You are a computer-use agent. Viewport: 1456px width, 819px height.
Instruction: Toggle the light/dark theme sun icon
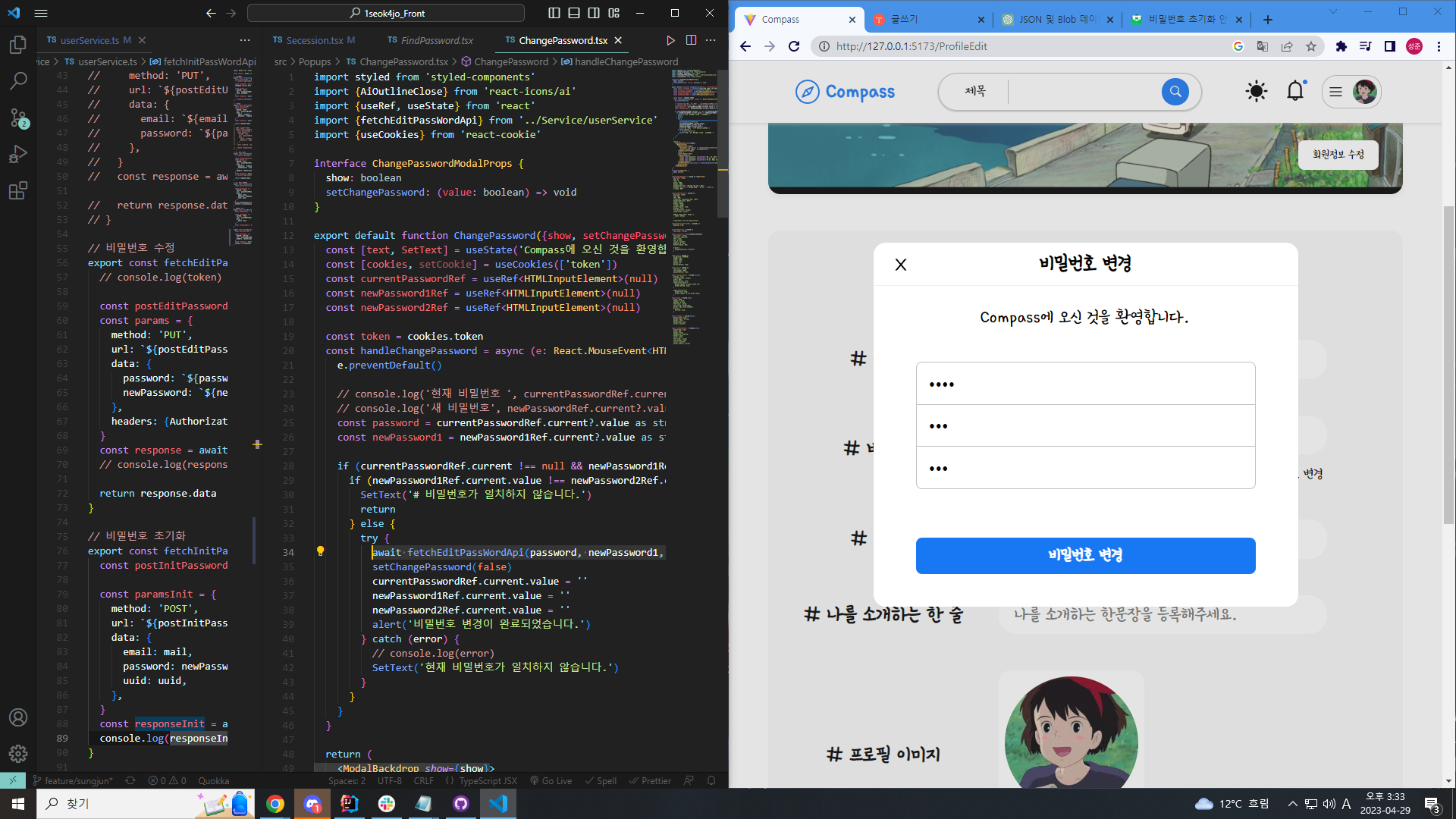[1256, 92]
